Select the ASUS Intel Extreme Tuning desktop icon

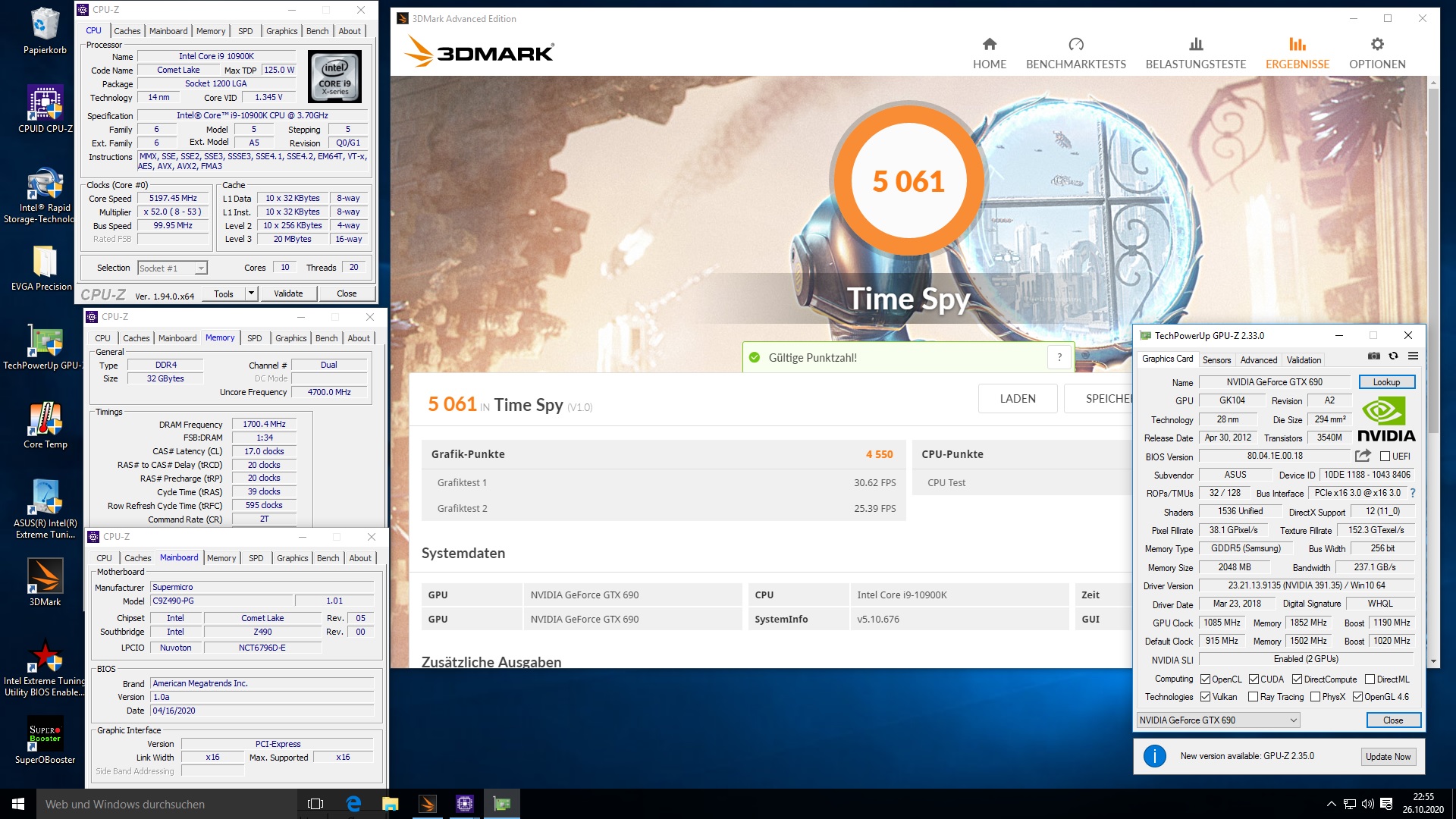click(45, 510)
